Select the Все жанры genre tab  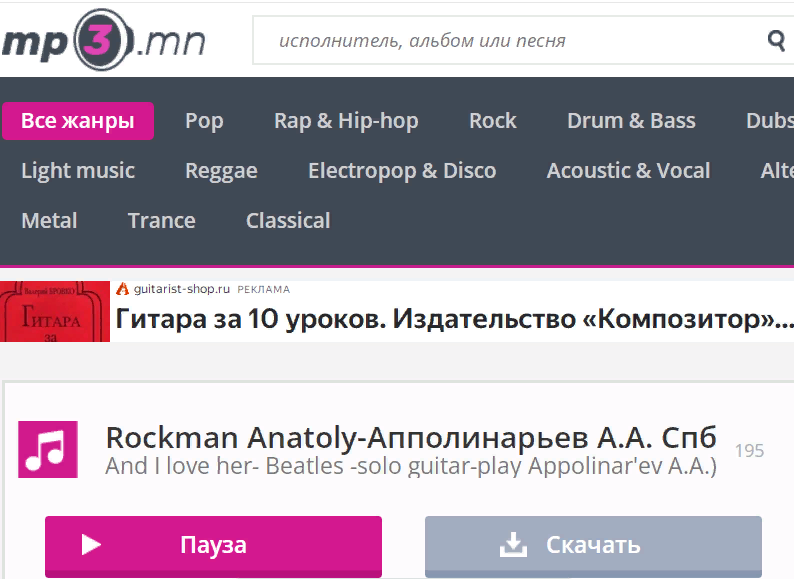pos(78,121)
